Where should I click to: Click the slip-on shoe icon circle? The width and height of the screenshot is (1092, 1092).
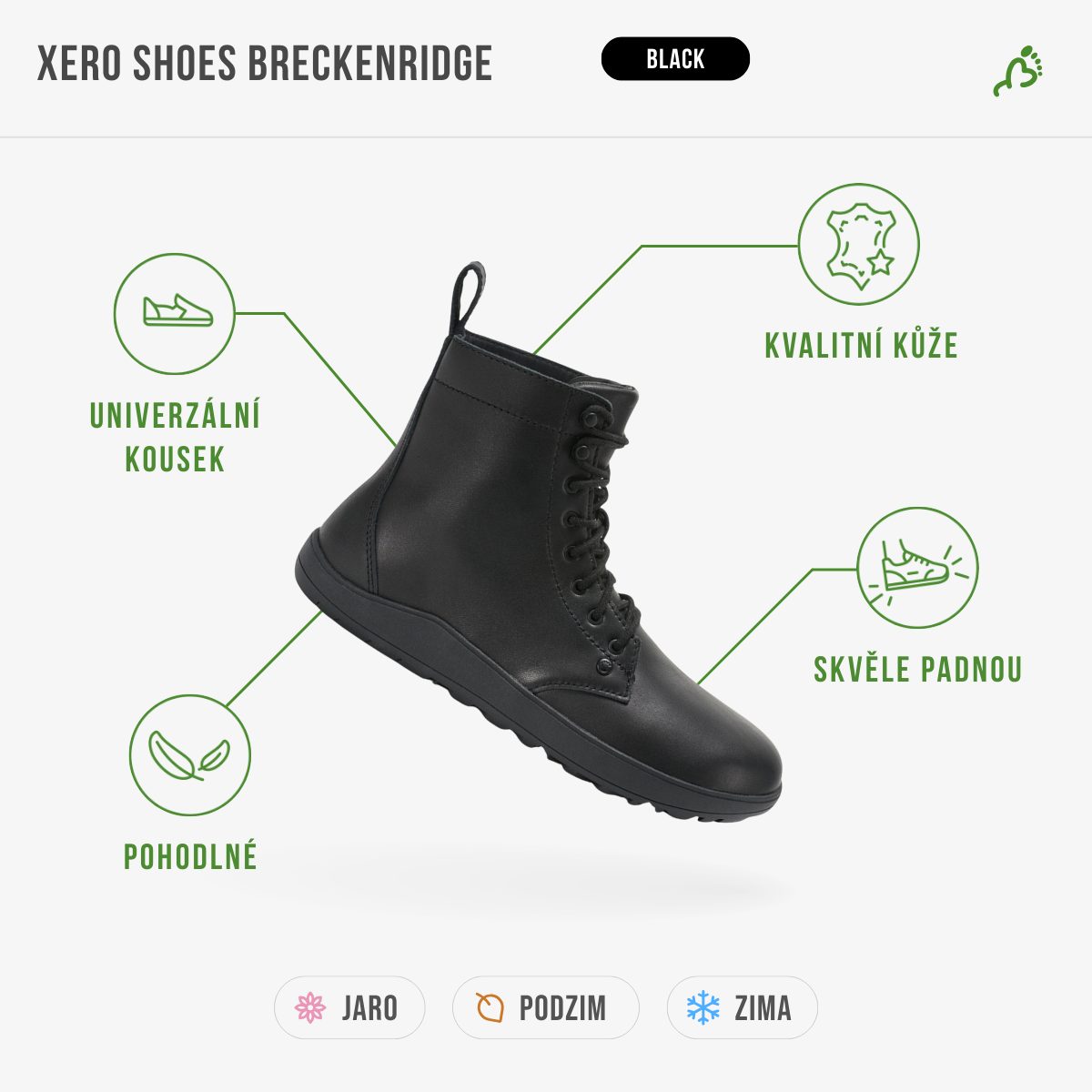[174, 314]
